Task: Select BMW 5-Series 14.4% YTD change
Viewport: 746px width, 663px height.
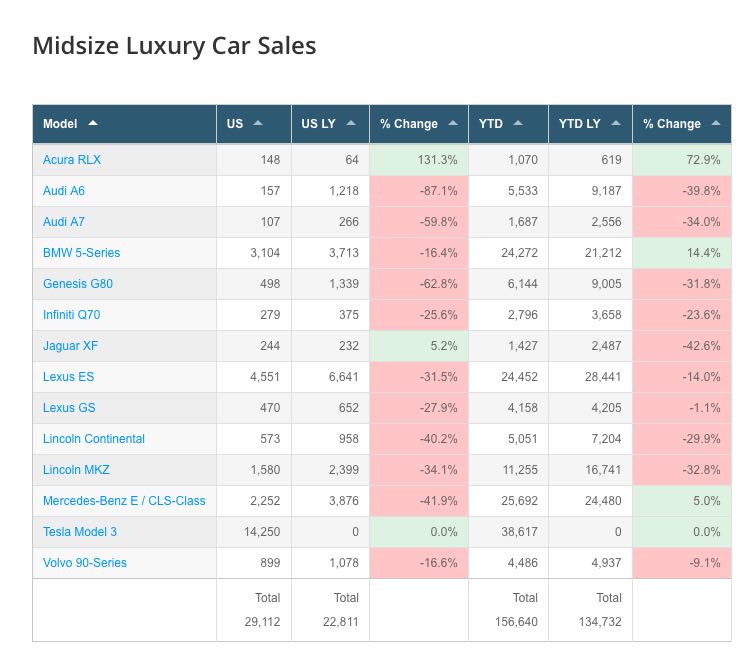Action: pyautogui.click(x=682, y=253)
